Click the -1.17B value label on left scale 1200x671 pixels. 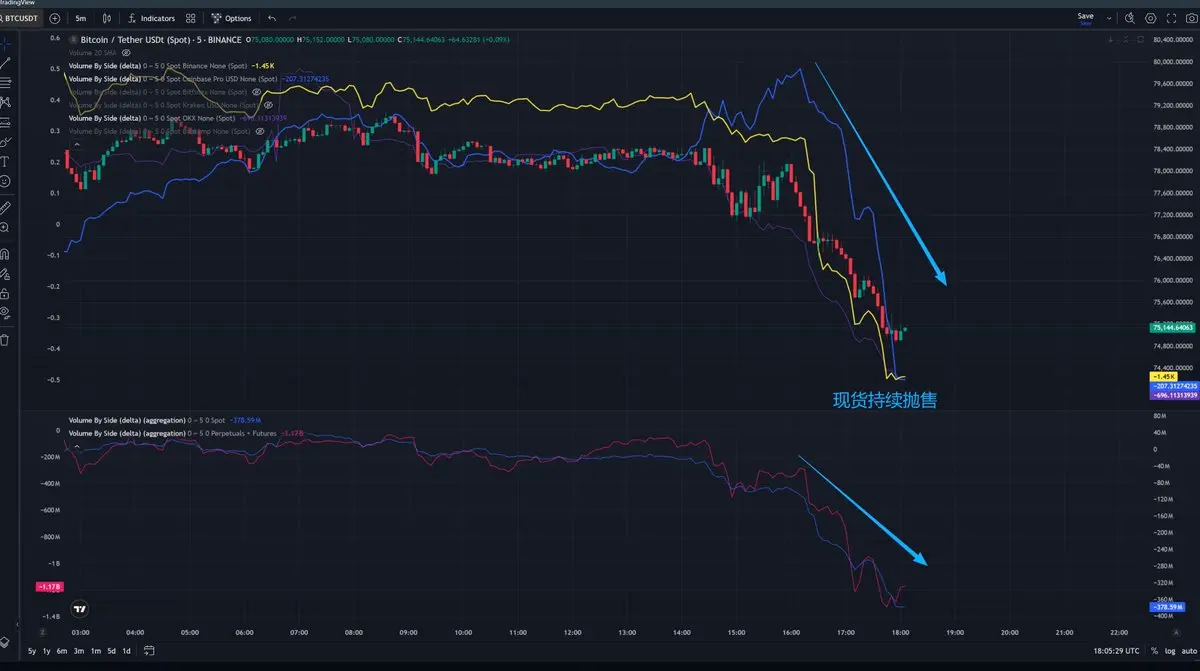click(x=48, y=587)
